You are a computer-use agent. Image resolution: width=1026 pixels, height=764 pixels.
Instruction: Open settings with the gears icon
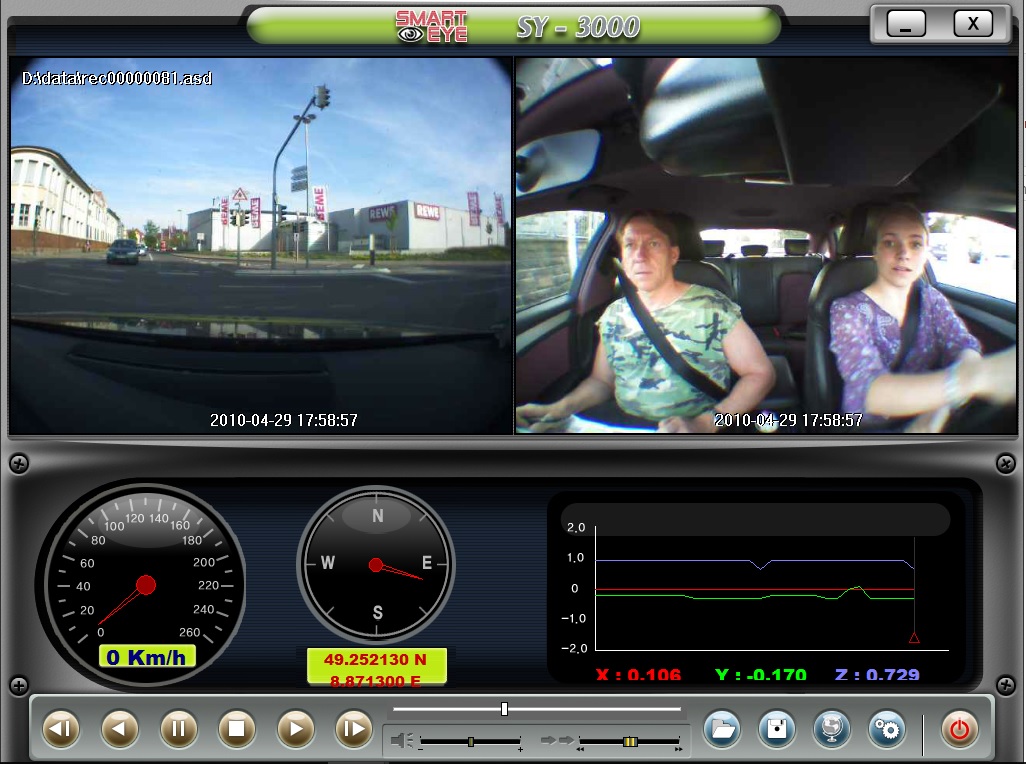887,729
